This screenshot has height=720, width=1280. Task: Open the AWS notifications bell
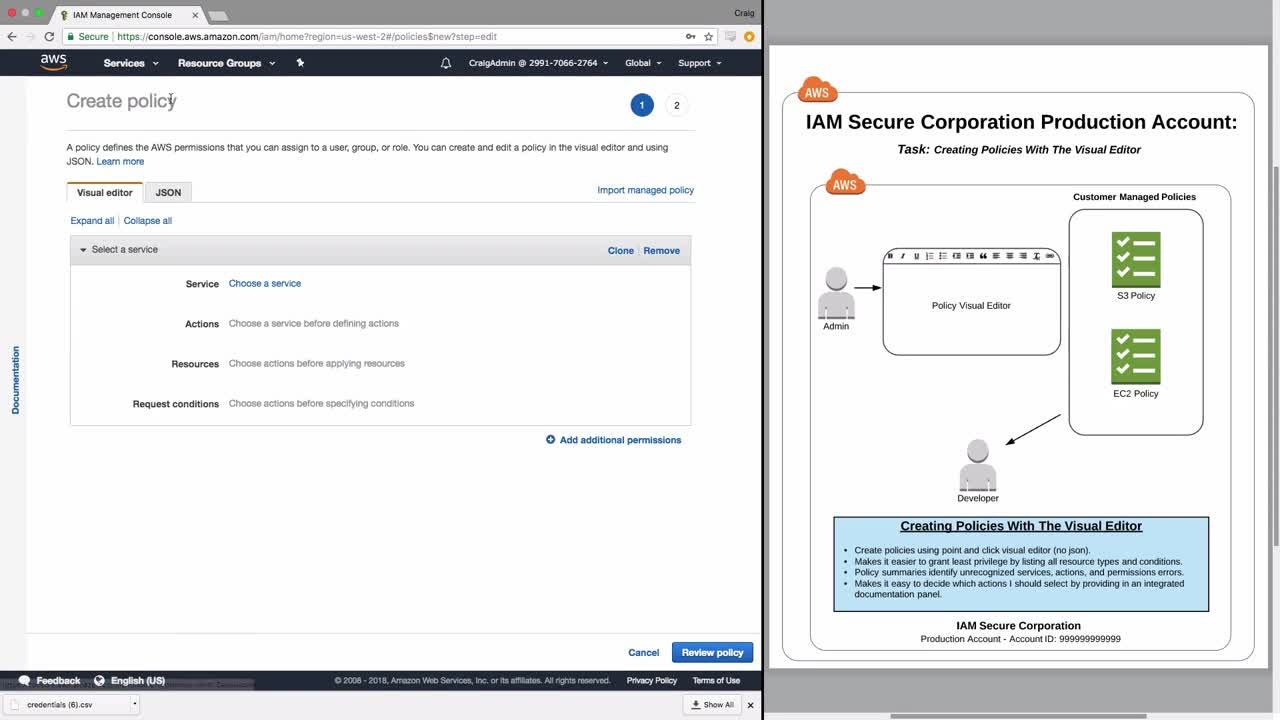(446, 63)
